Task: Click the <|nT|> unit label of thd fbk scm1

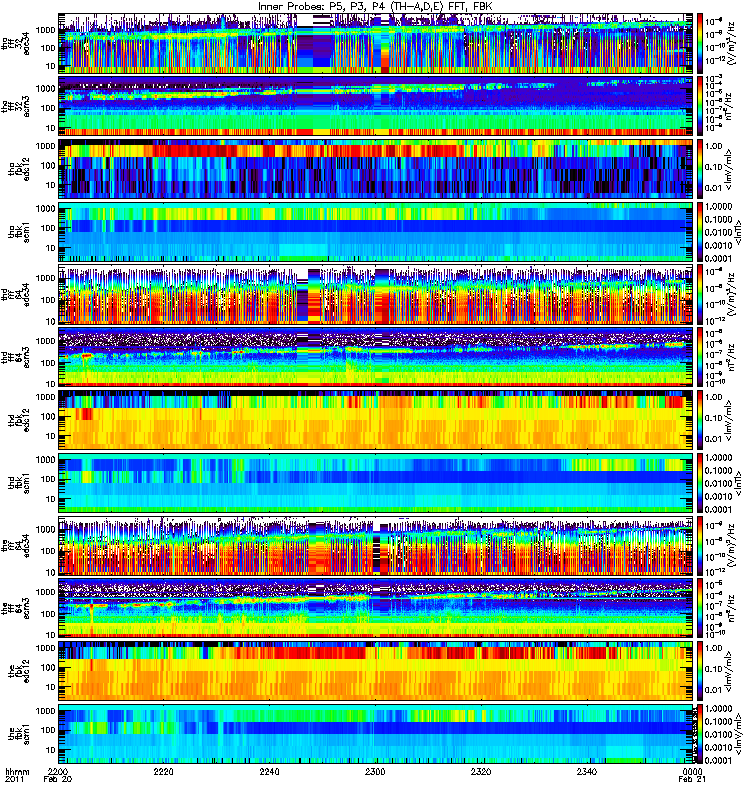Action: click(737, 483)
